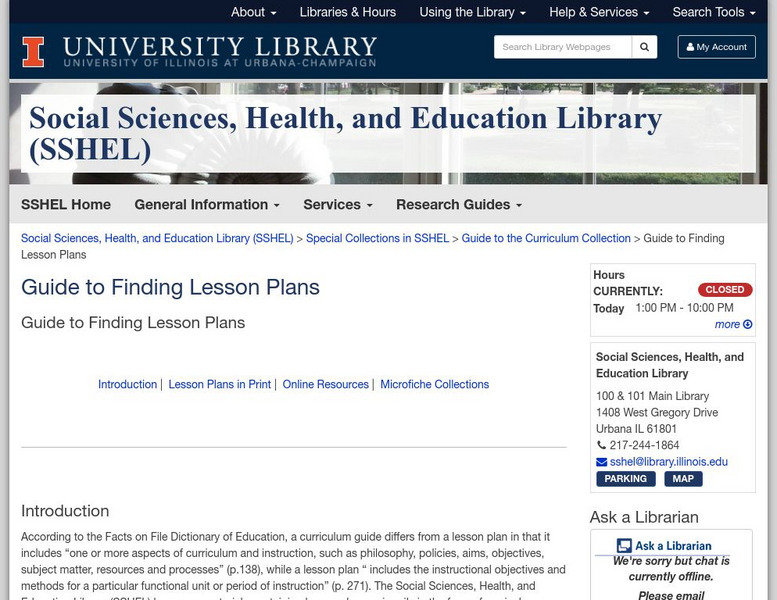The width and height of the screenshot is (777, 600).
Task: Open the Using the Library dropdown
Action: coord(472,12)
